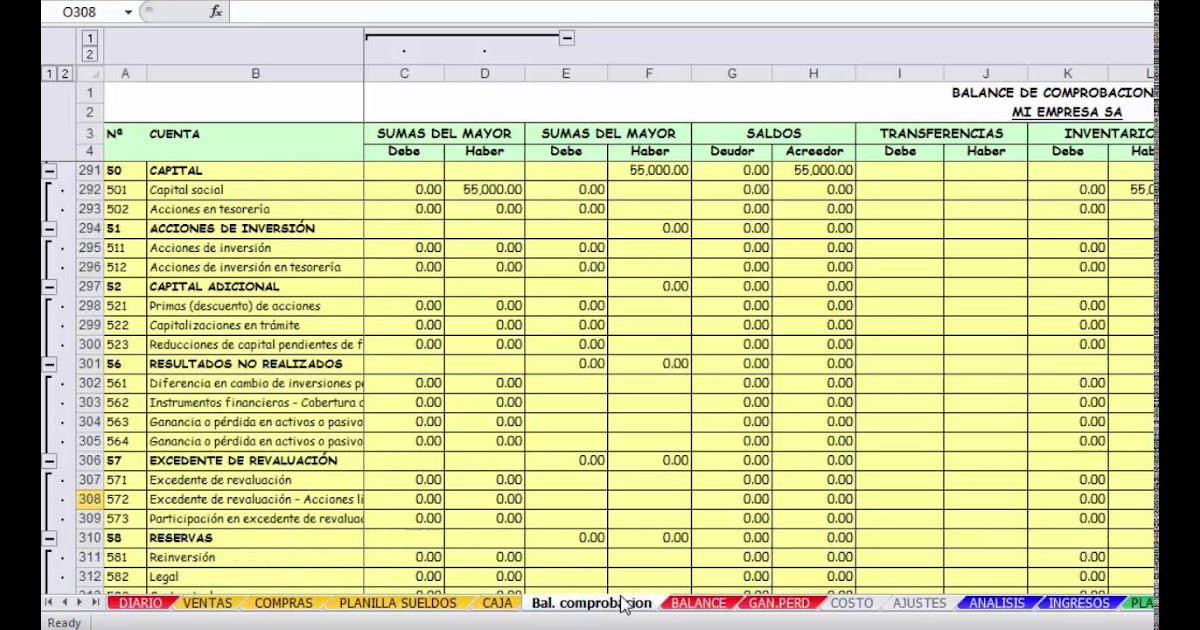Image resolution: width=1200 pixels, height=630 pixels.
Task: Show row outline level 1
Action: coord(50,73)
